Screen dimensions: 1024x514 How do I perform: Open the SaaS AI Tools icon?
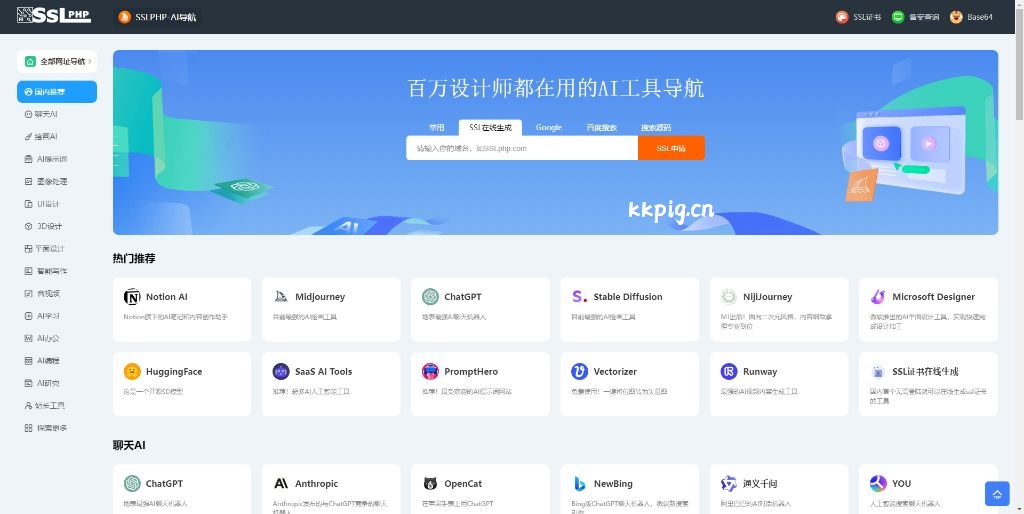[281, 372]
